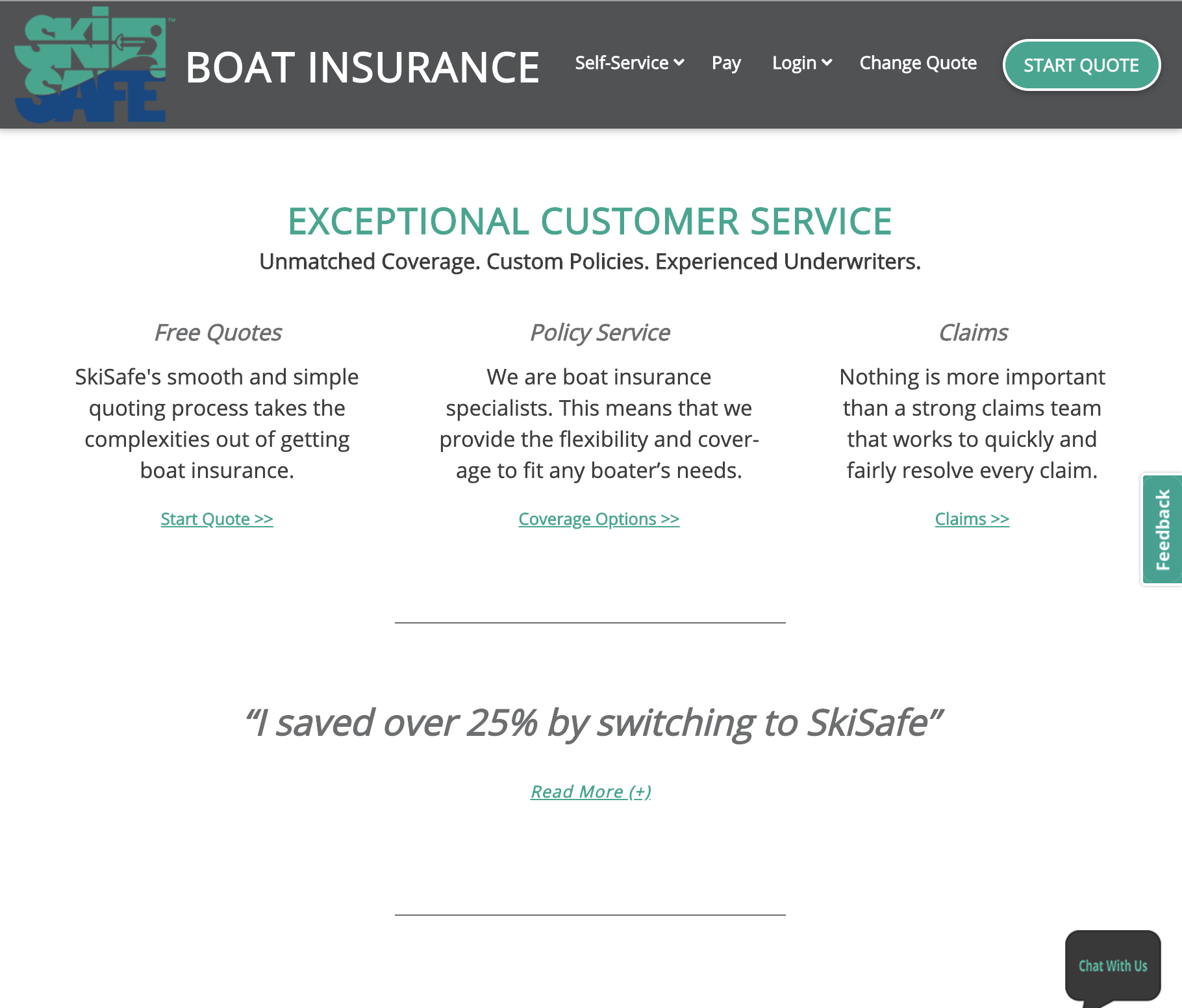The height and width of the screenshot is (1008, 1182).
Task: Expand Read More (+) testimonial
Action: coord(590,792)
